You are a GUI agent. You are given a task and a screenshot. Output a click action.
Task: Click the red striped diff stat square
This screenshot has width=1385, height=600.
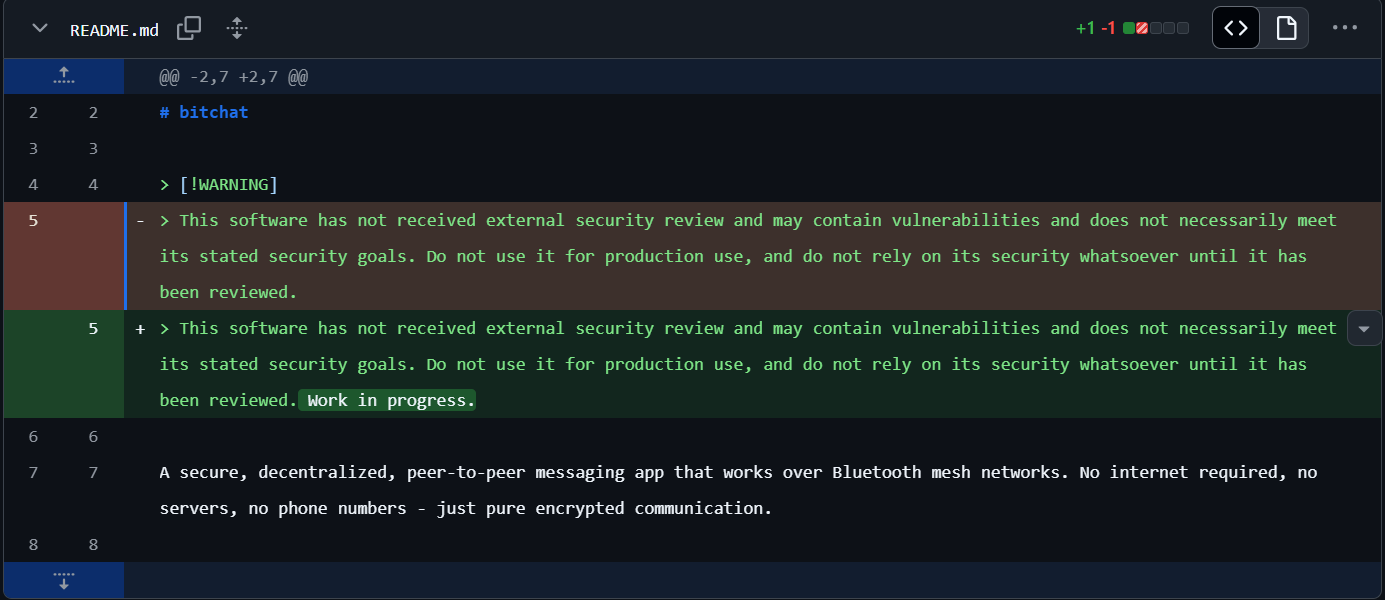click(1142, 28)
